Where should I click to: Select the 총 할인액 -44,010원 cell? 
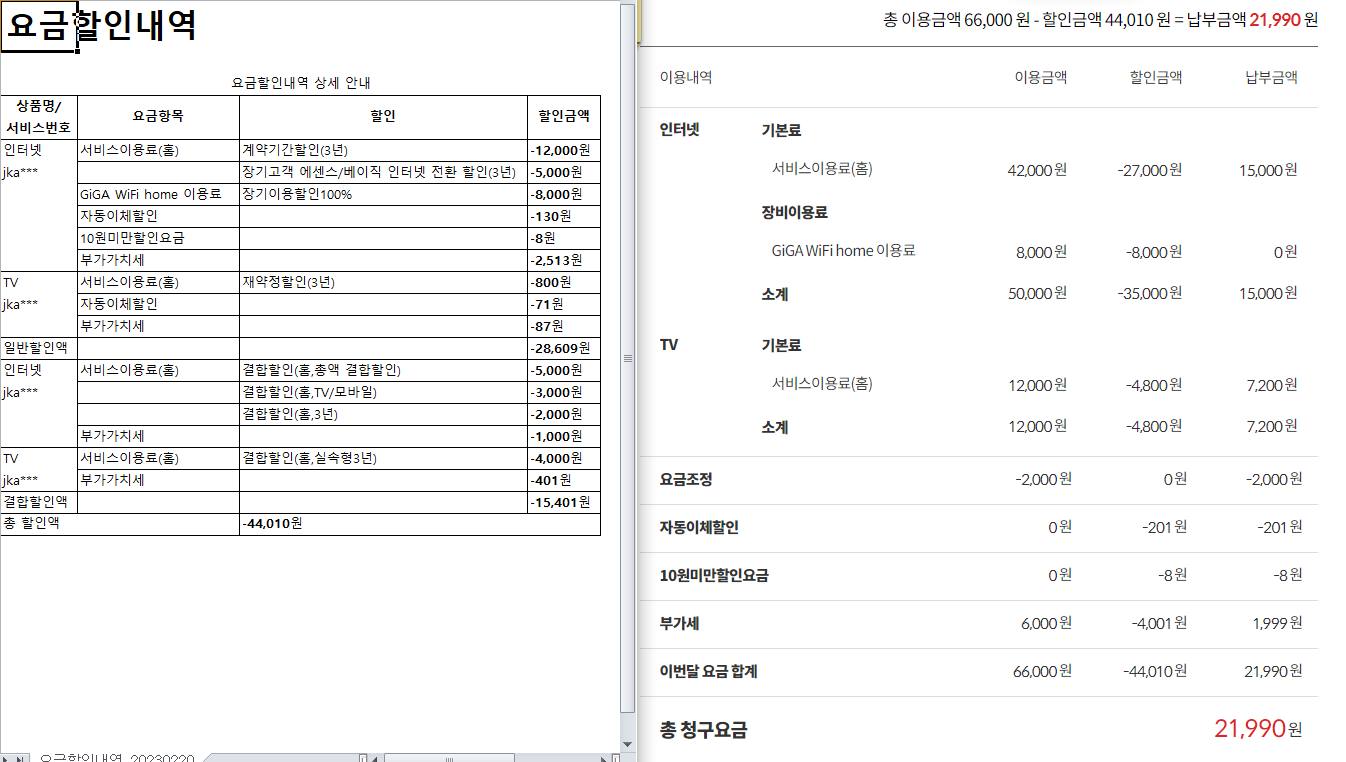click(419, 524)
